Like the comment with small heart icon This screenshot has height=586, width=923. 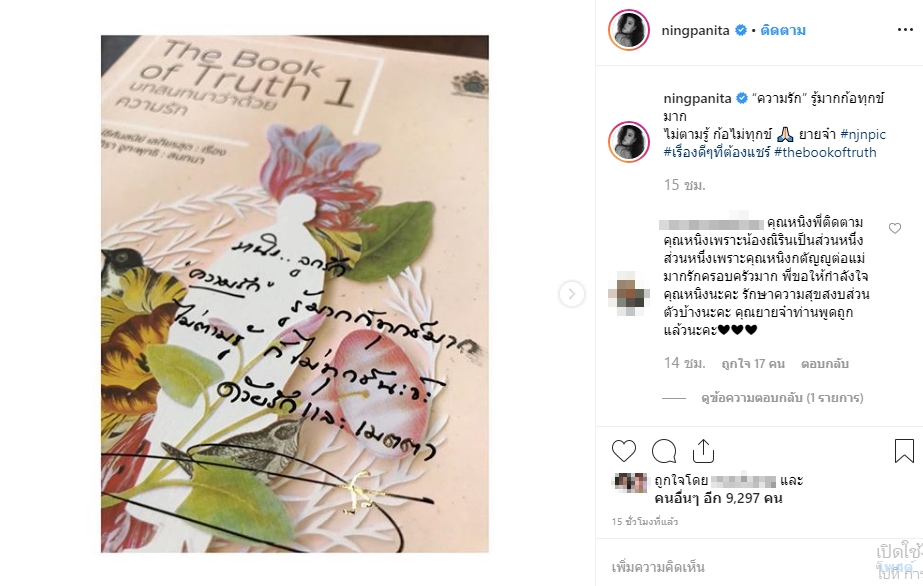pos(895,228)
